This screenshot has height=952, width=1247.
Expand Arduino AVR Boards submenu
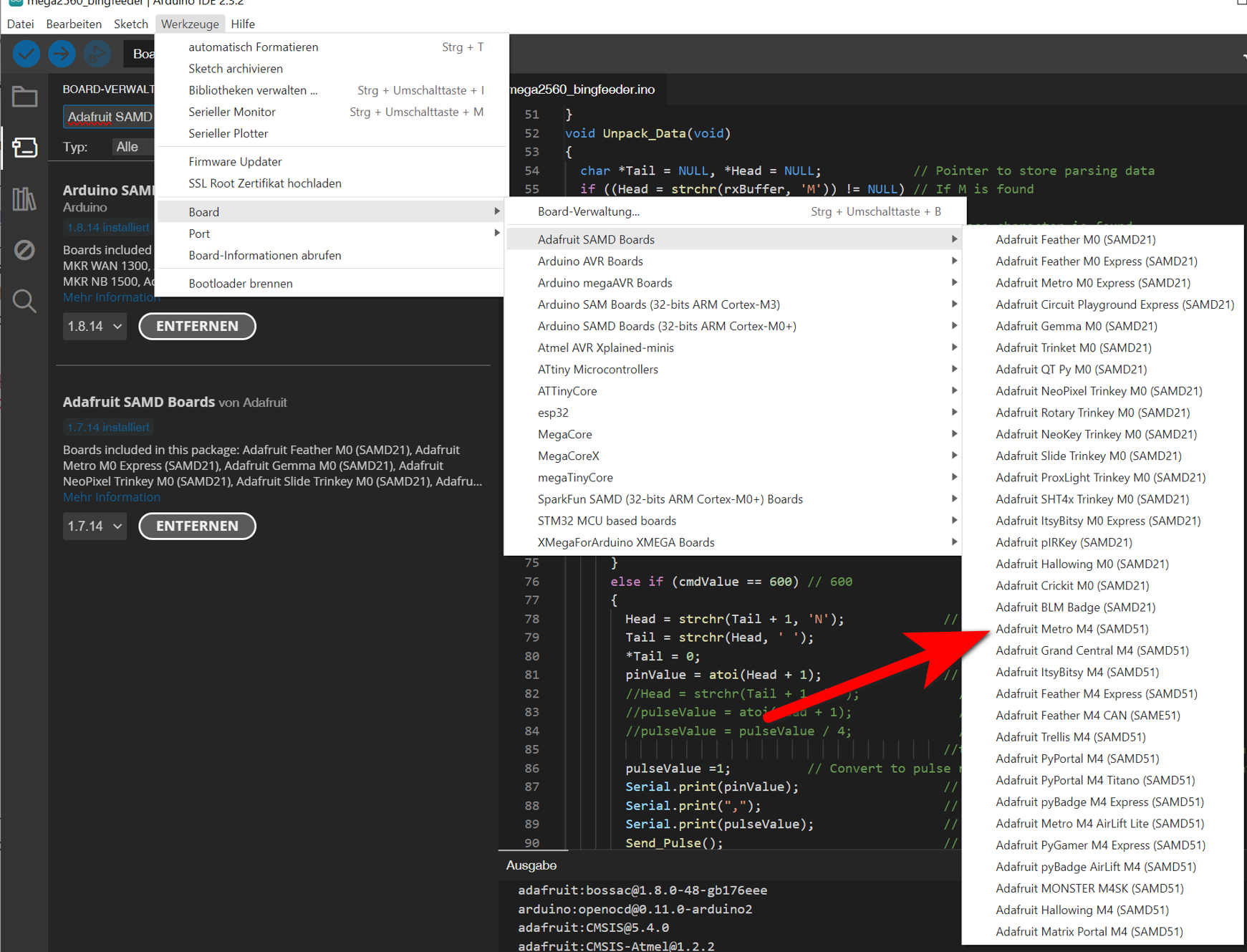[734, 261]
